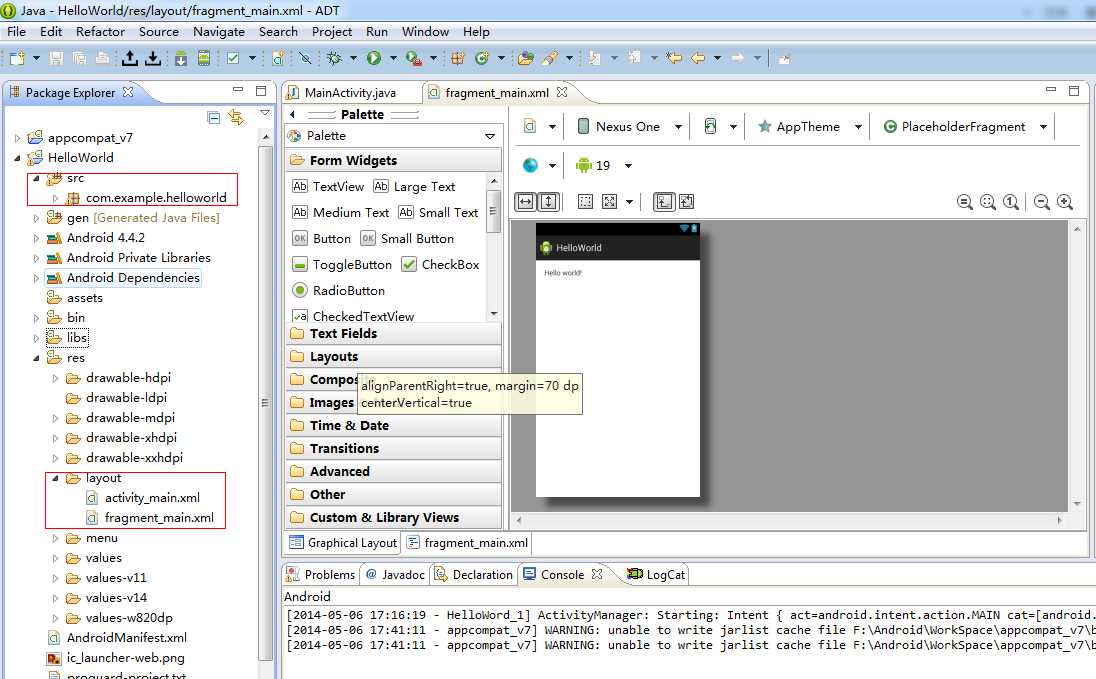Open the AppTheme theme dropdown
Image resolution: width=1096 pixels, height=679 pixels.
(x=858, y=127)
